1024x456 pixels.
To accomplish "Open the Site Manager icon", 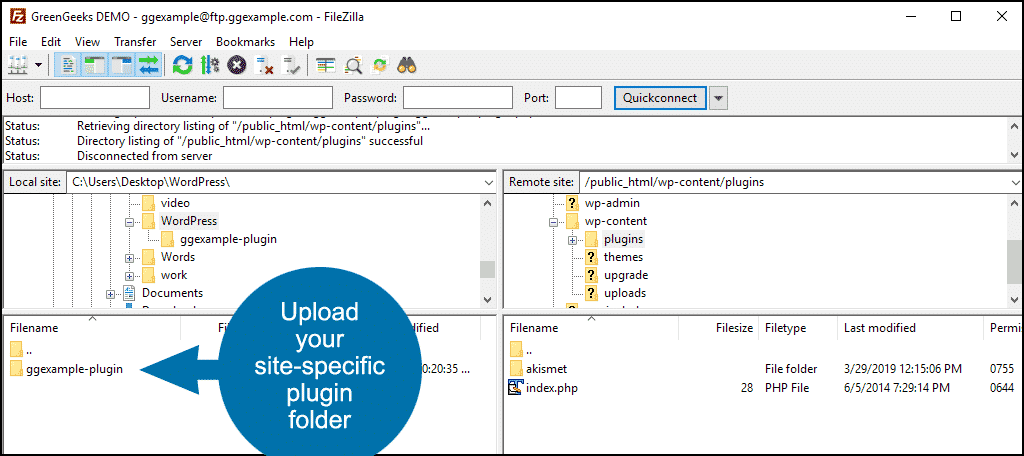I will [17, 65].
